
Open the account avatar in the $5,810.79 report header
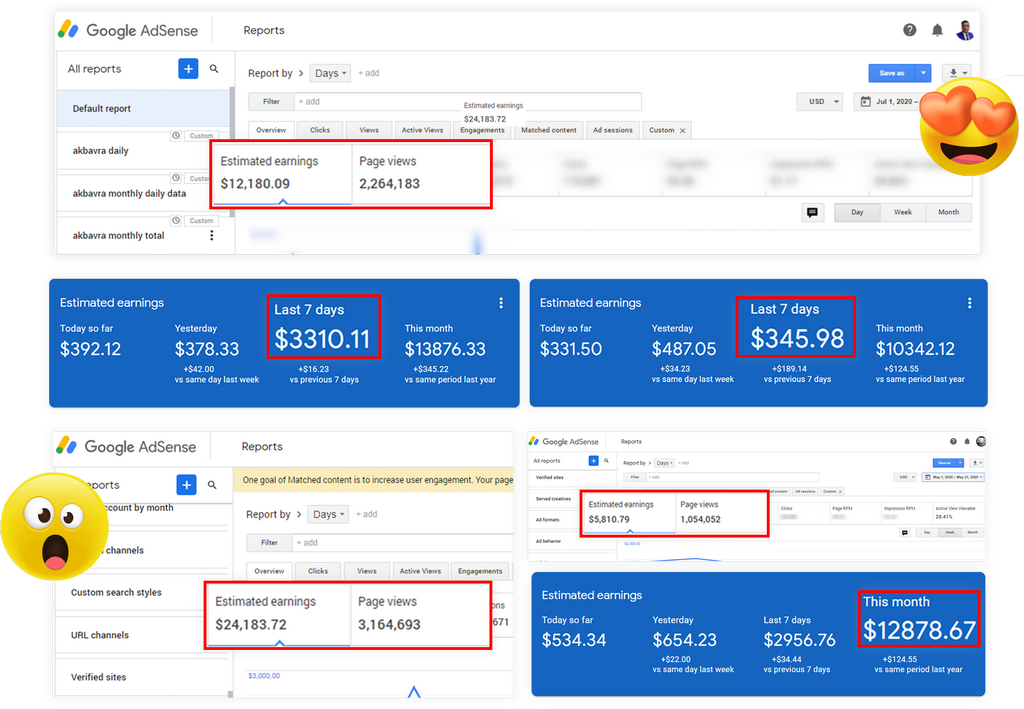coord(980,441)
